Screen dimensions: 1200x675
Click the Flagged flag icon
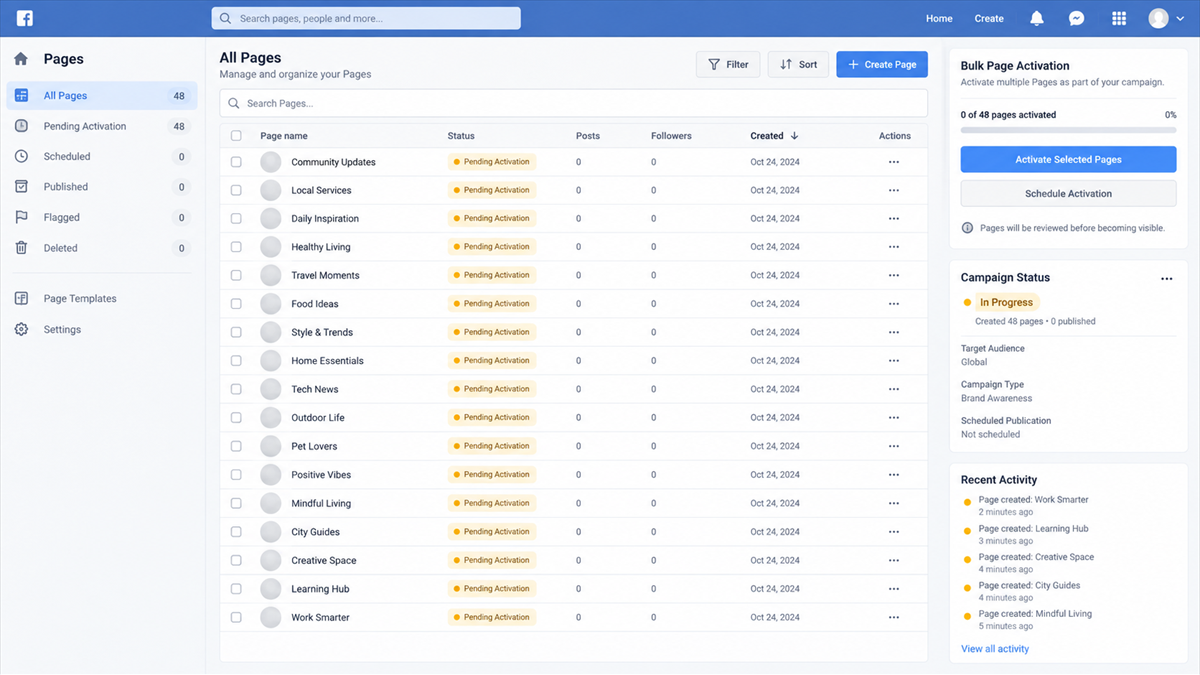[21, 217]
